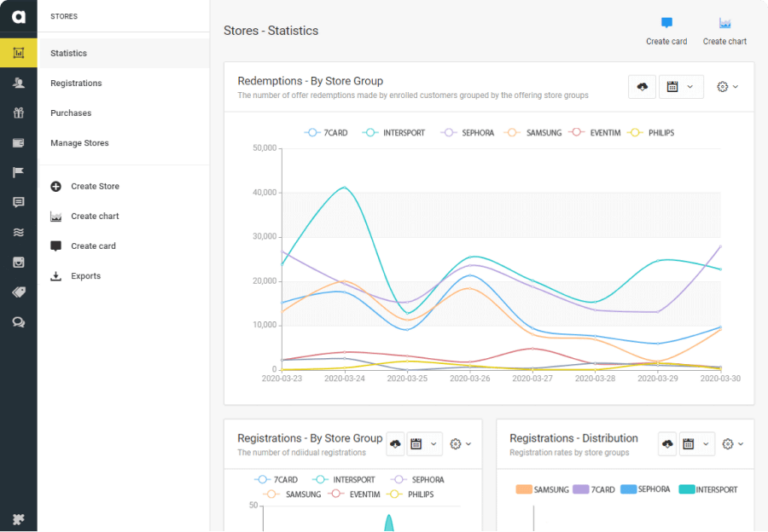The image size is (768, 532).
Task: Go to Registrations in Stores menu
Action: (76, 83)
